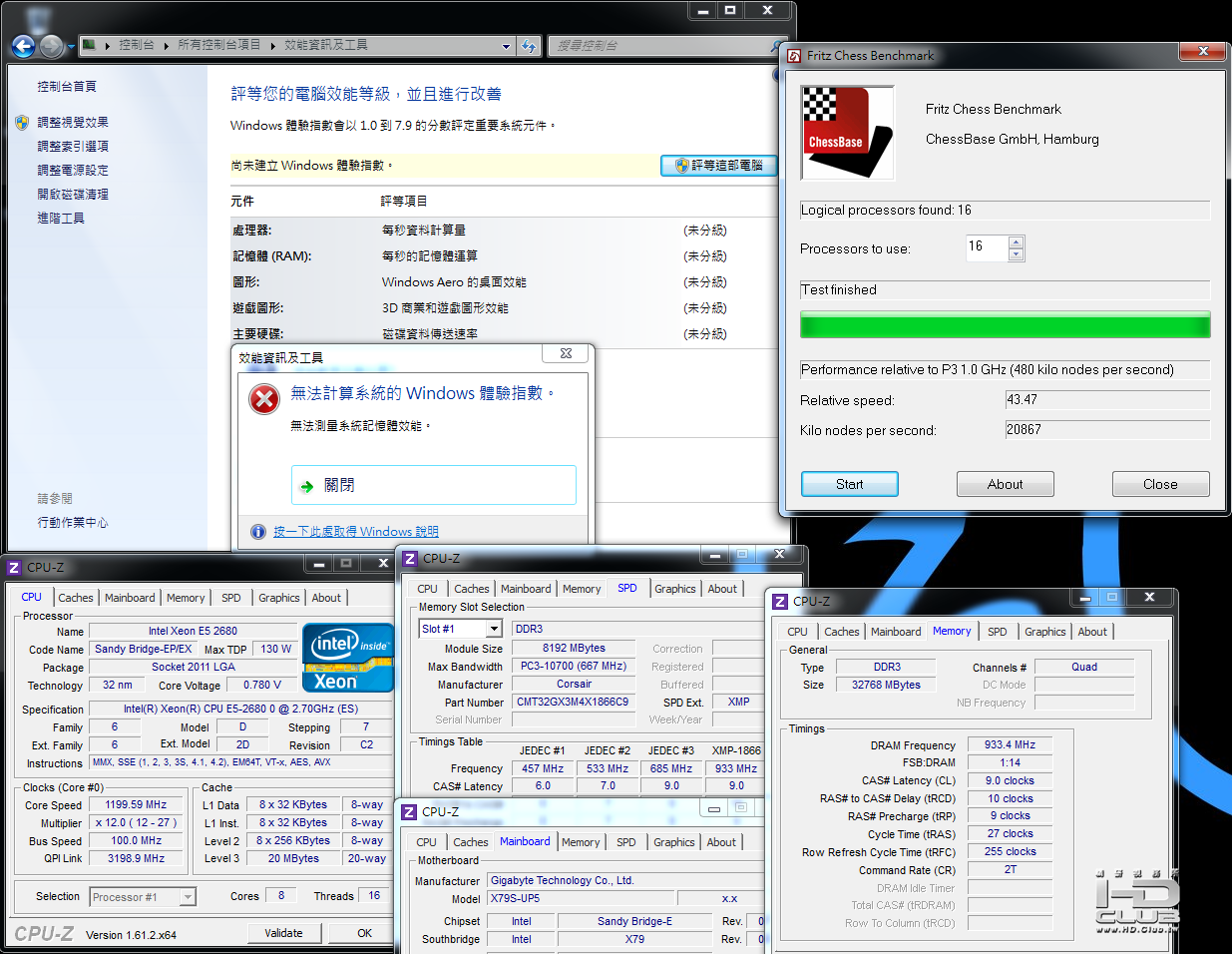Click the CPU-Z title icon of the CPU window

[14, 568]
